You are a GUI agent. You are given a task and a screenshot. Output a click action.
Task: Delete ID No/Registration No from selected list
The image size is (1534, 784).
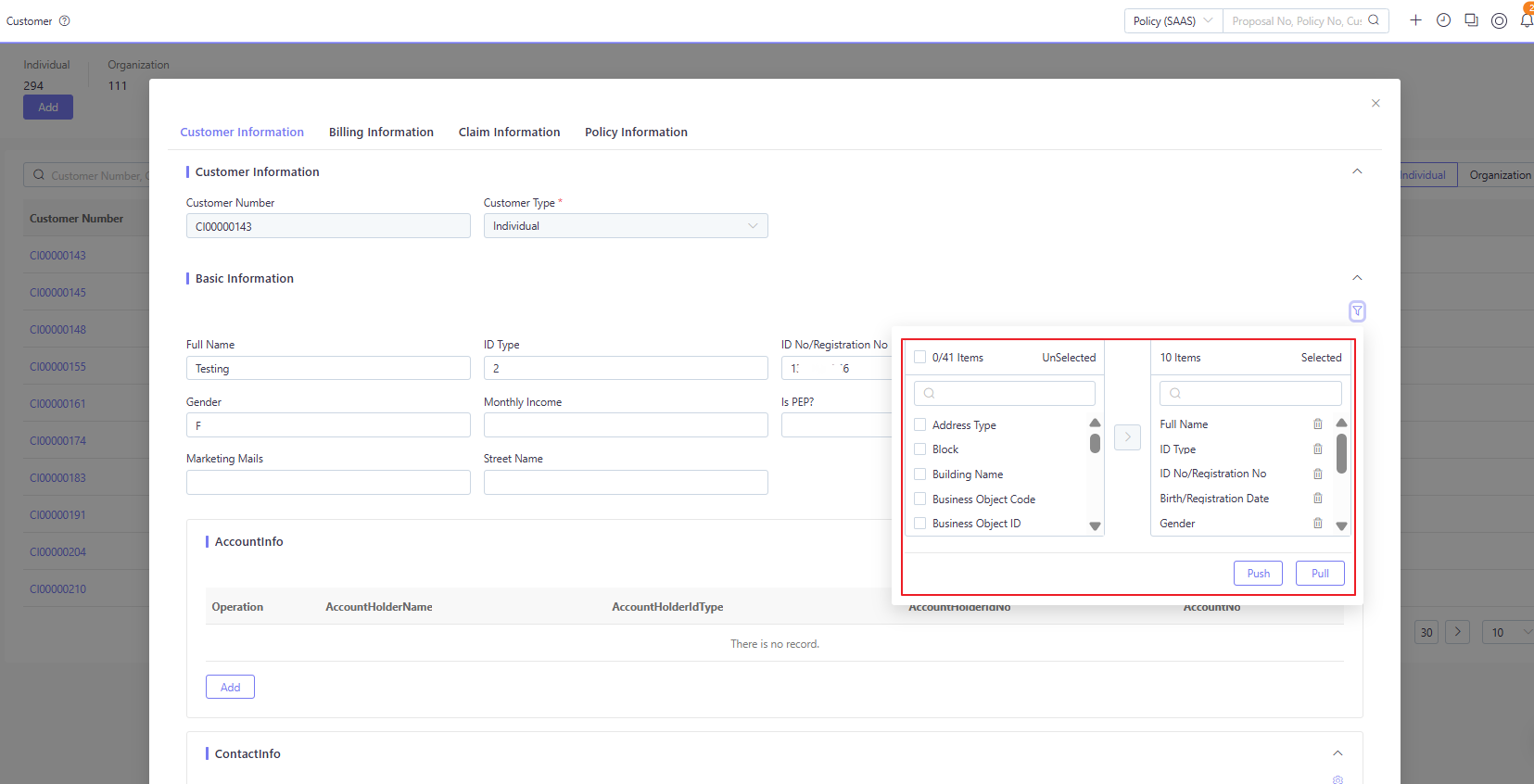tap(1317, 474)
